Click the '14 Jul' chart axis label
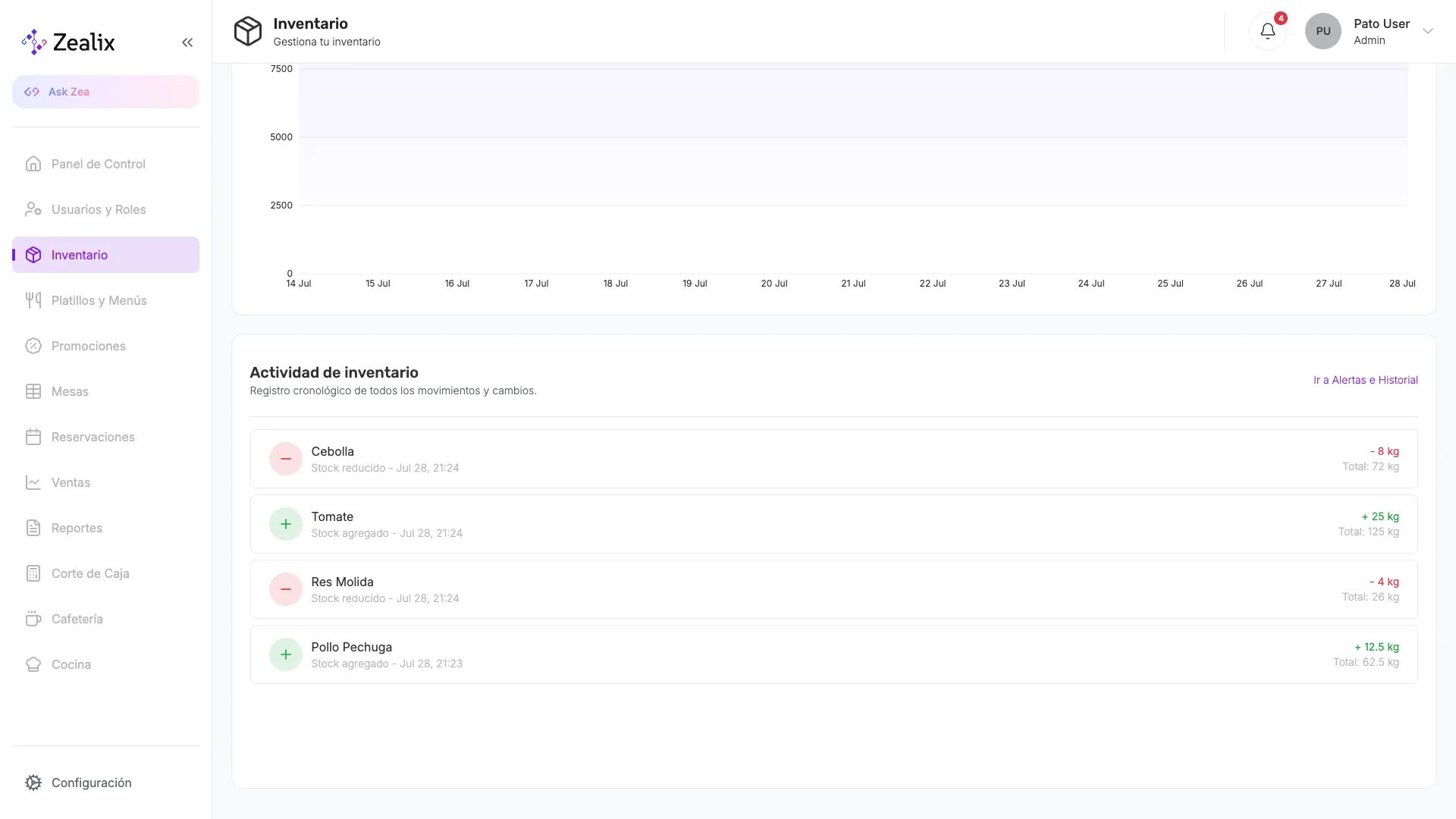 pos(299,284)
